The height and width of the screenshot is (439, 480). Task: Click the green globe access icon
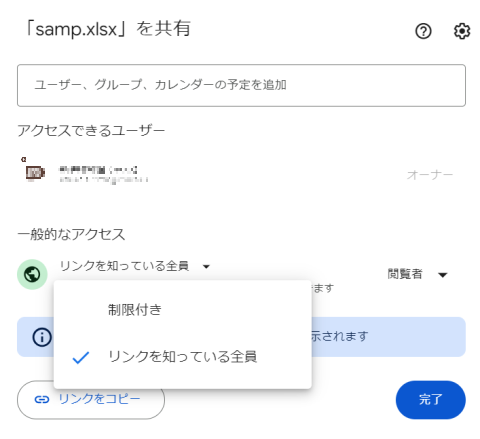click(32, 274)
